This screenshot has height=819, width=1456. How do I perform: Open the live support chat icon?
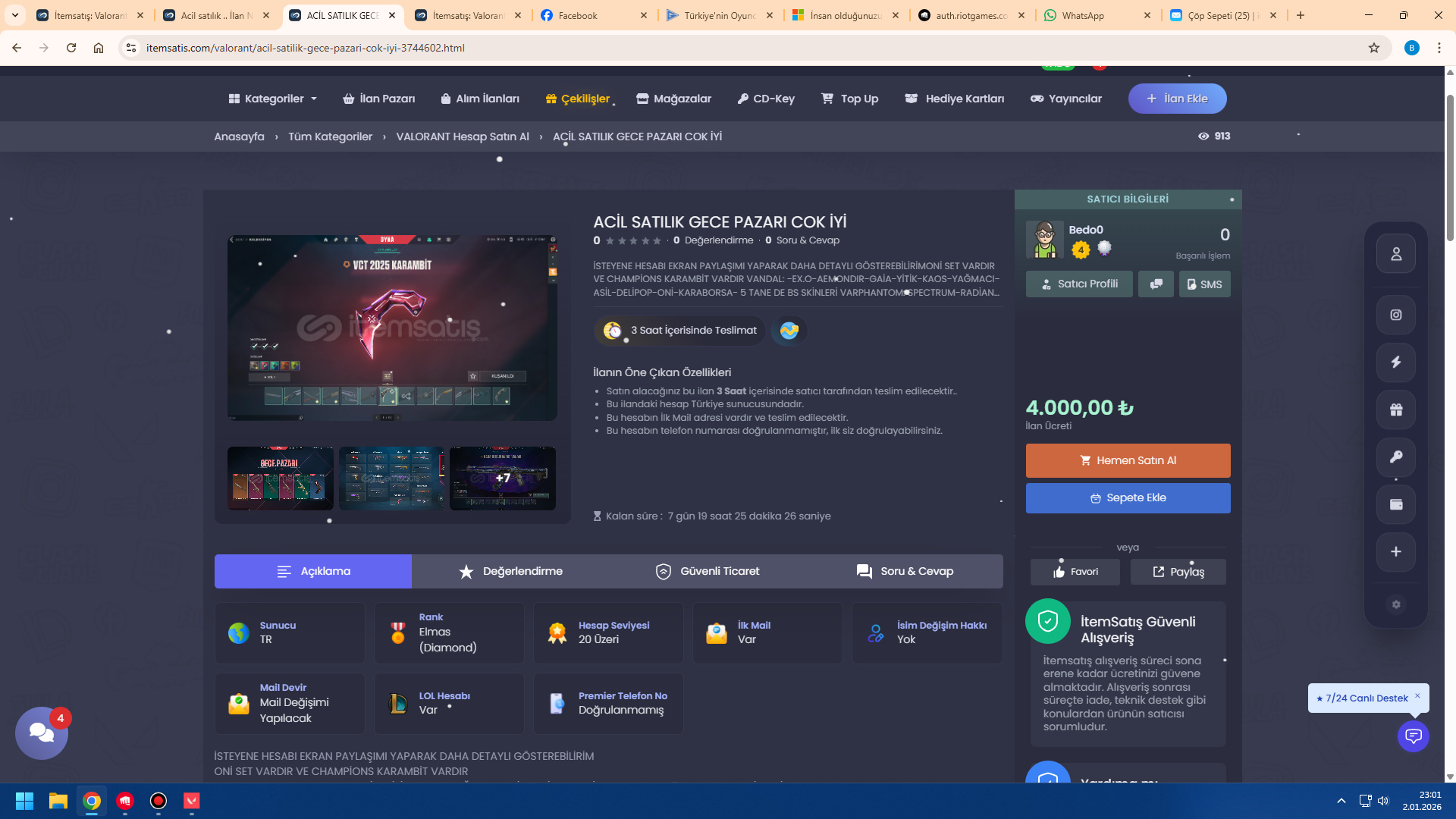point(1414,736)
